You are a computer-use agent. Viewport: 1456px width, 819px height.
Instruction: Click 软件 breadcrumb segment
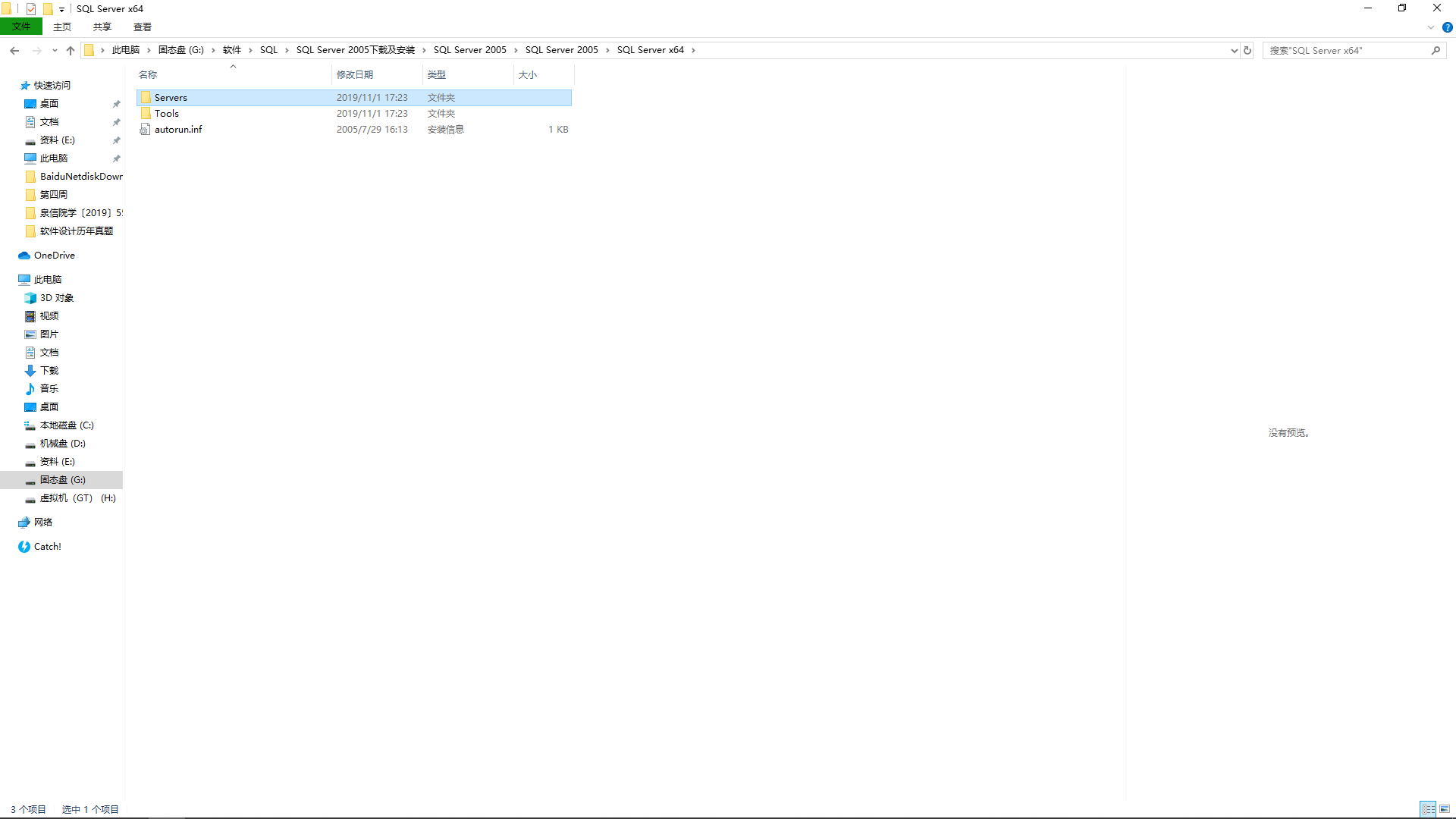point(232,50)
